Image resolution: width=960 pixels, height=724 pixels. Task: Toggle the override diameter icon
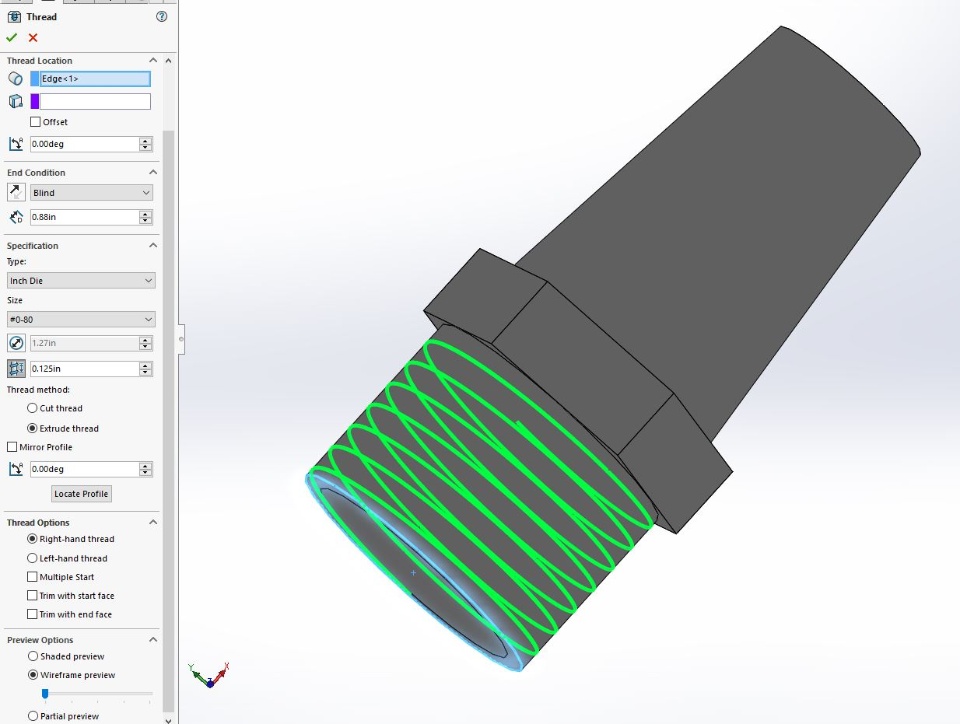click(16, 343)
